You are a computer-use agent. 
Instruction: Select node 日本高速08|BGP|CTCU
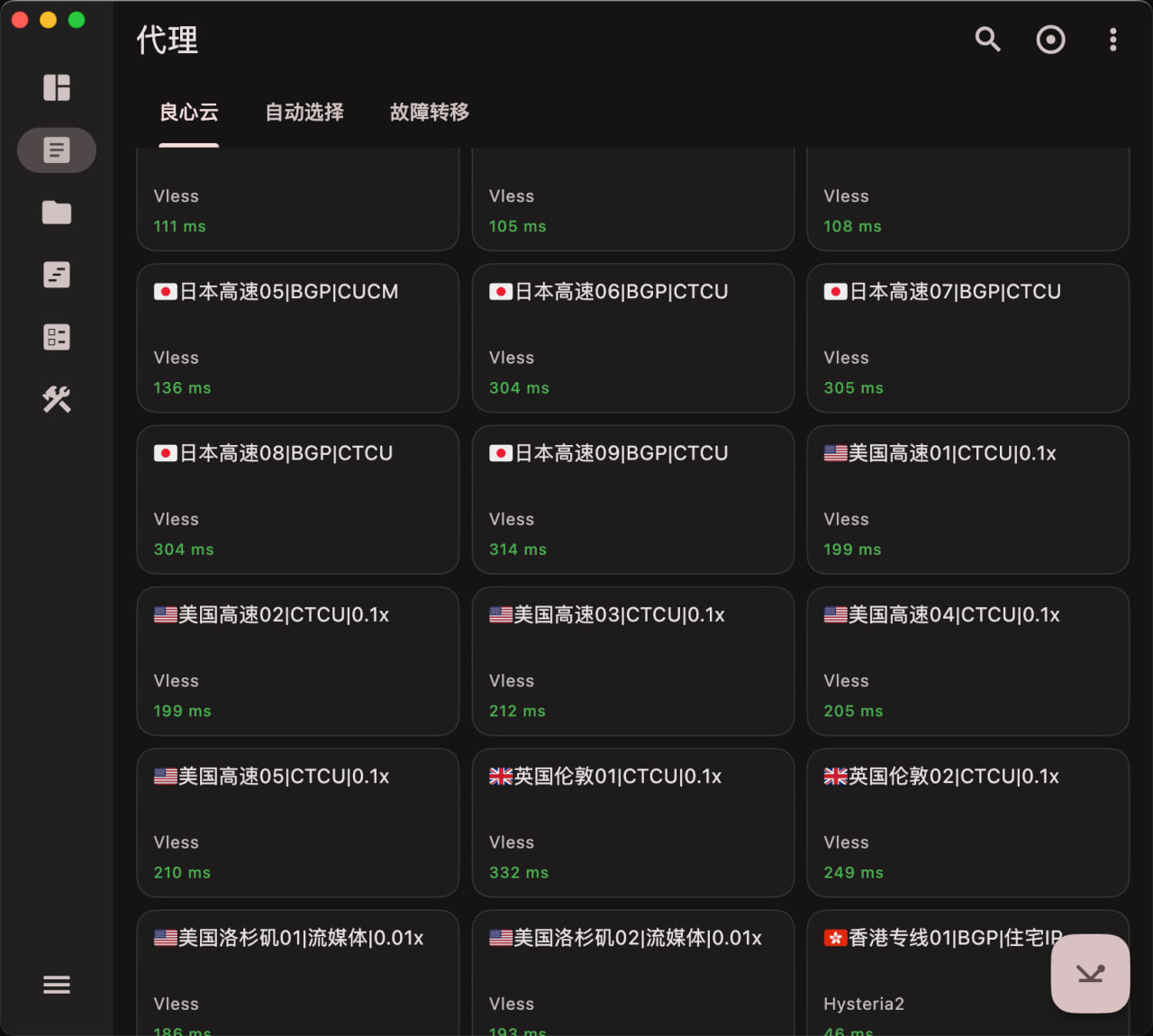[298, 500]
